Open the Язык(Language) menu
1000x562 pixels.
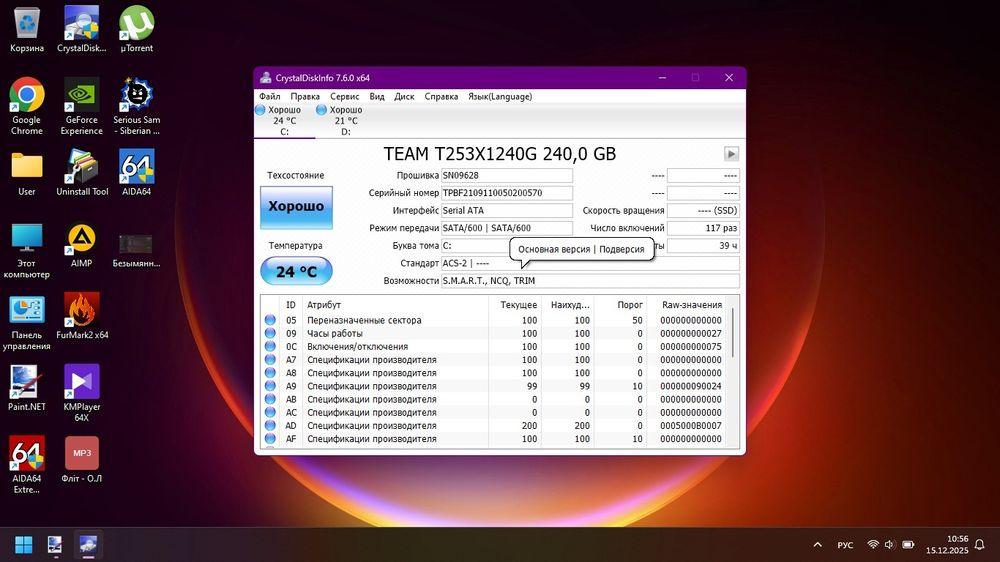[x=500, y=96]
